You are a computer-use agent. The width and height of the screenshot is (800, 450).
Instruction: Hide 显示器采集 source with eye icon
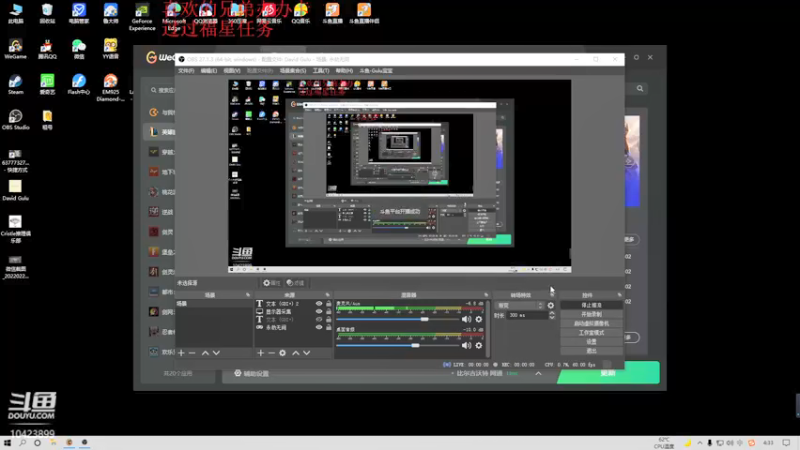pyautogui.click(x=319, y=311)
